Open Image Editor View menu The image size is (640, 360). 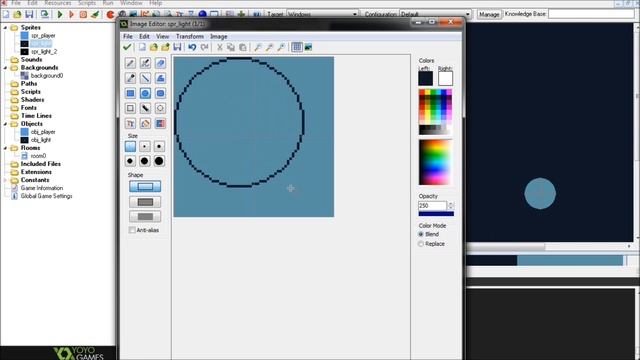tap(162, 36)
